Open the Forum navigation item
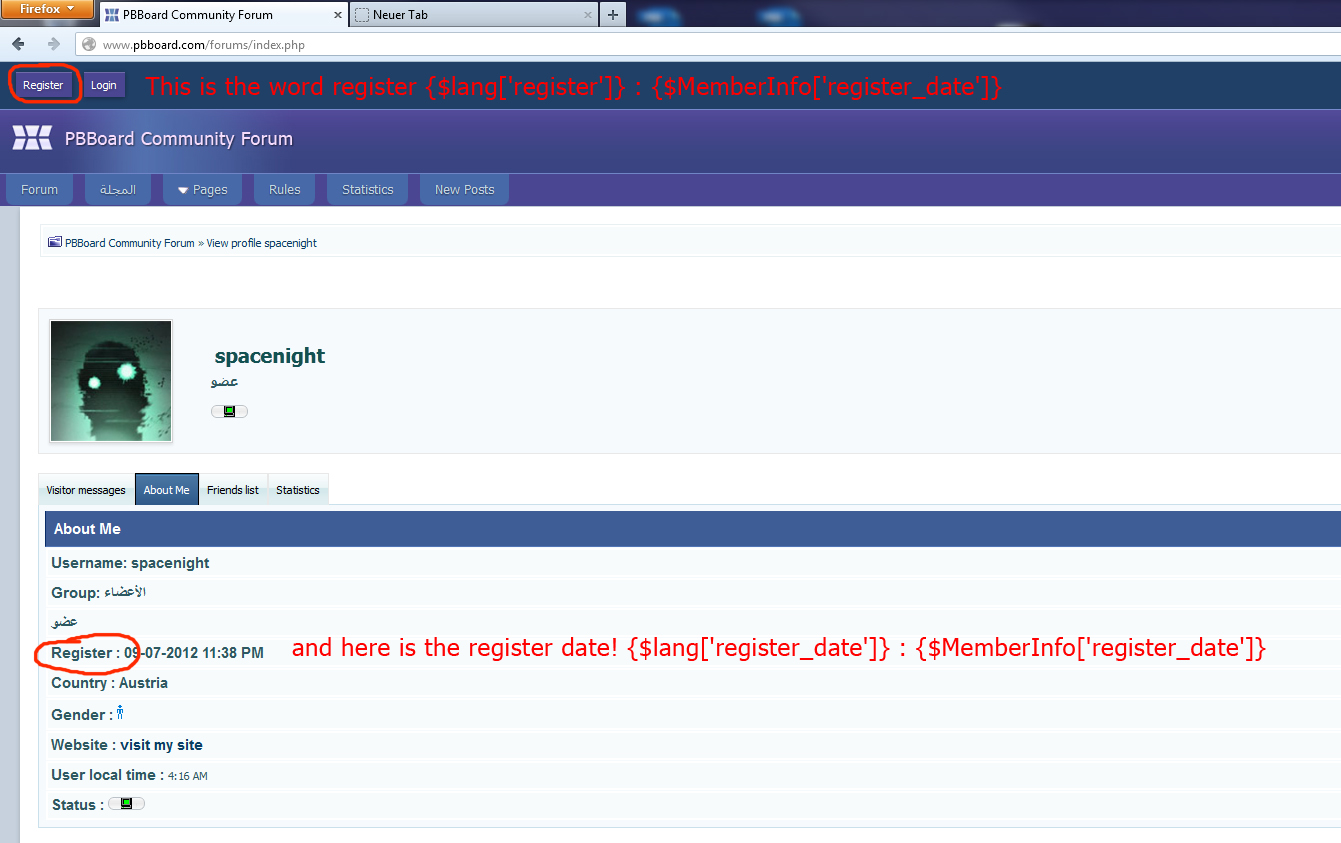 coord(40,189)
